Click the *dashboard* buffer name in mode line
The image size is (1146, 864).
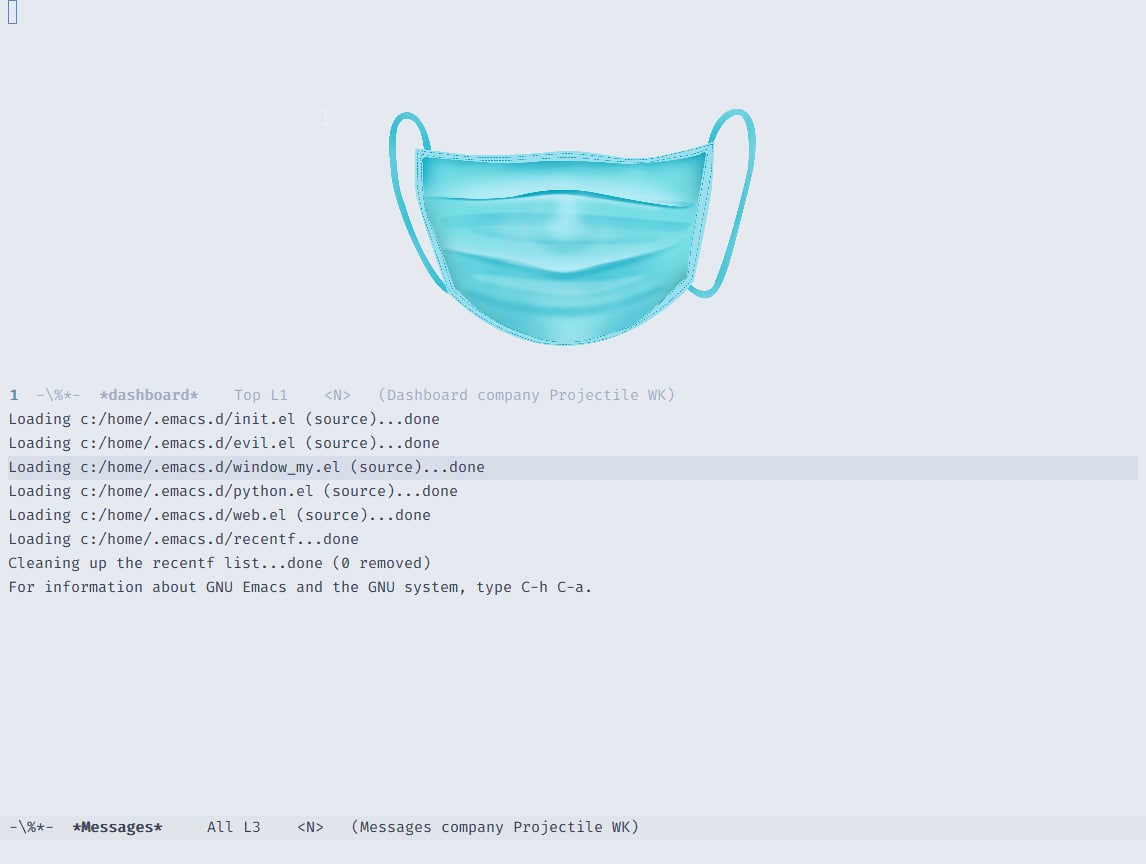tap(149, 395)
